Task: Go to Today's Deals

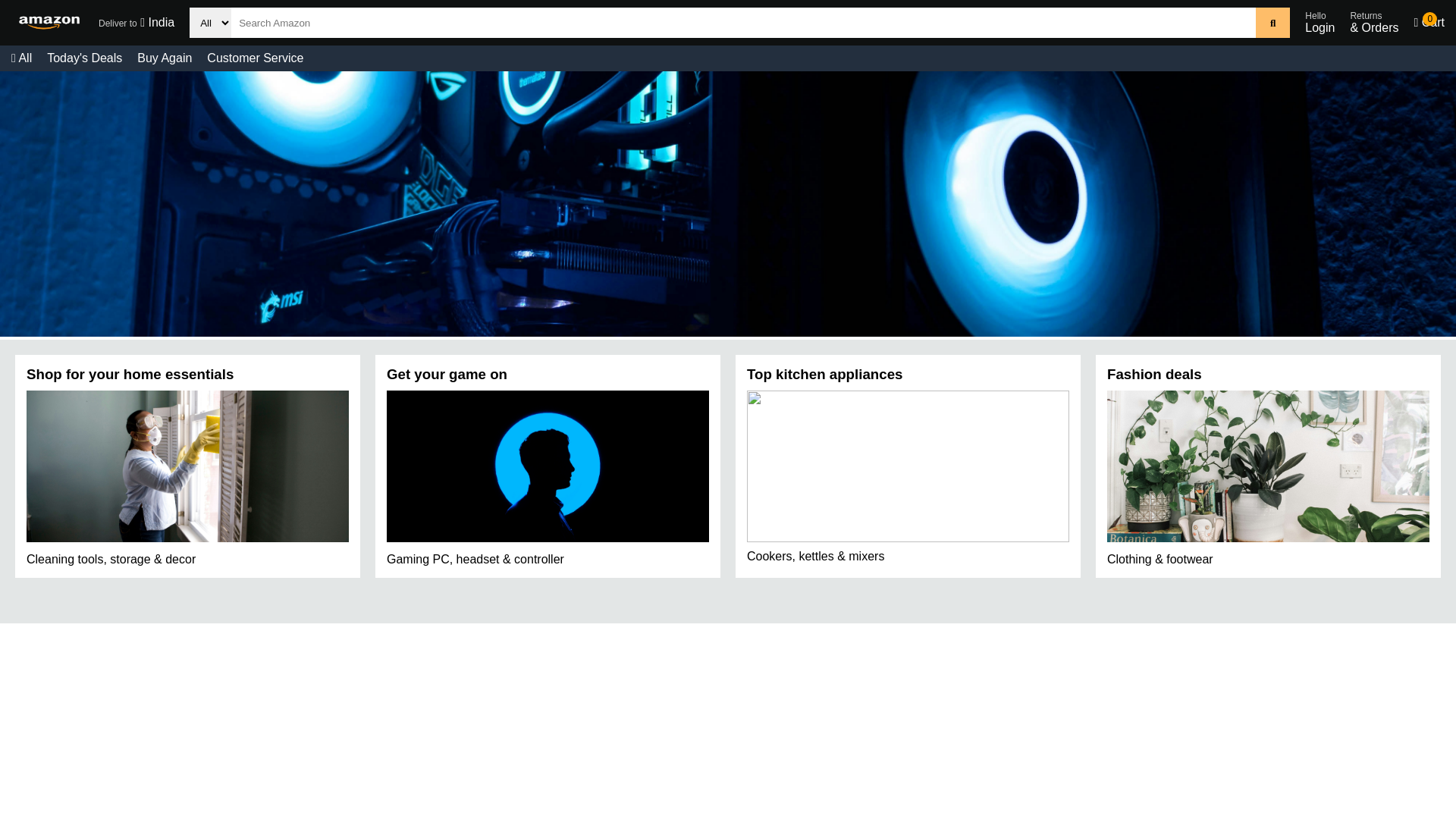Action: (x=84, y=58)
